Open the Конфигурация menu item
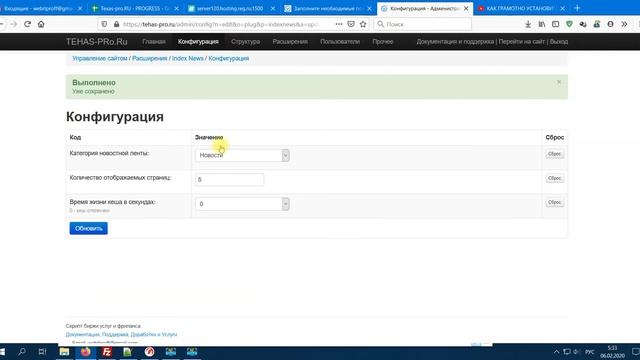 click(198, 42)
